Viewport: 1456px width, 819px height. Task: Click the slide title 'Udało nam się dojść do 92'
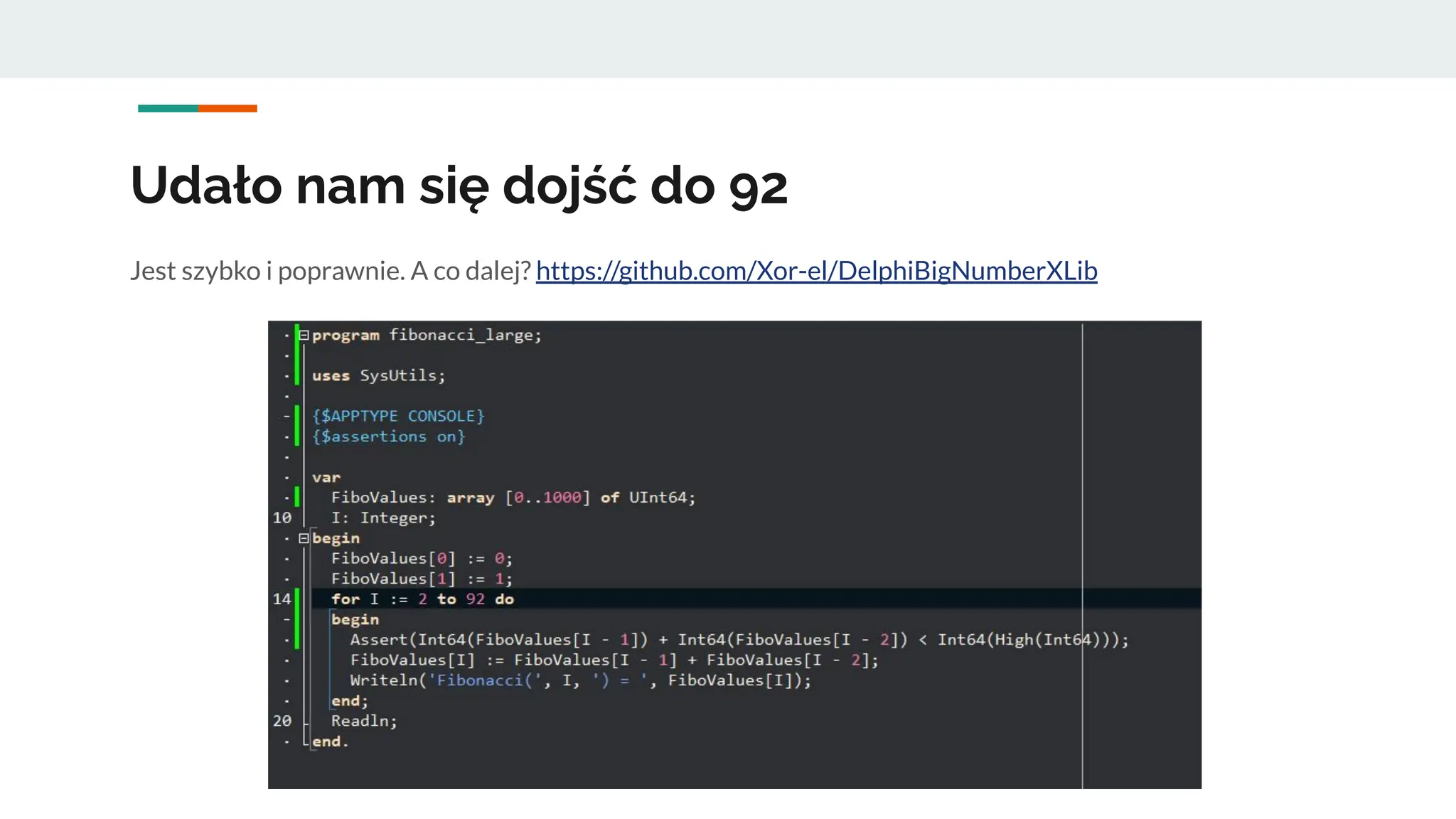[x=459, y=186]
